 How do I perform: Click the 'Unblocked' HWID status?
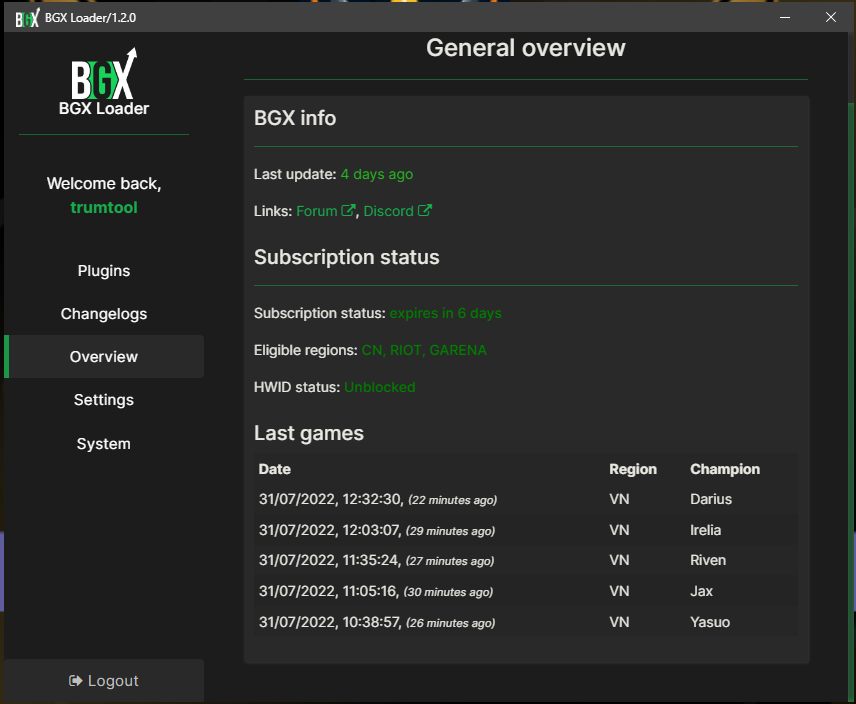tap(380, 387)
